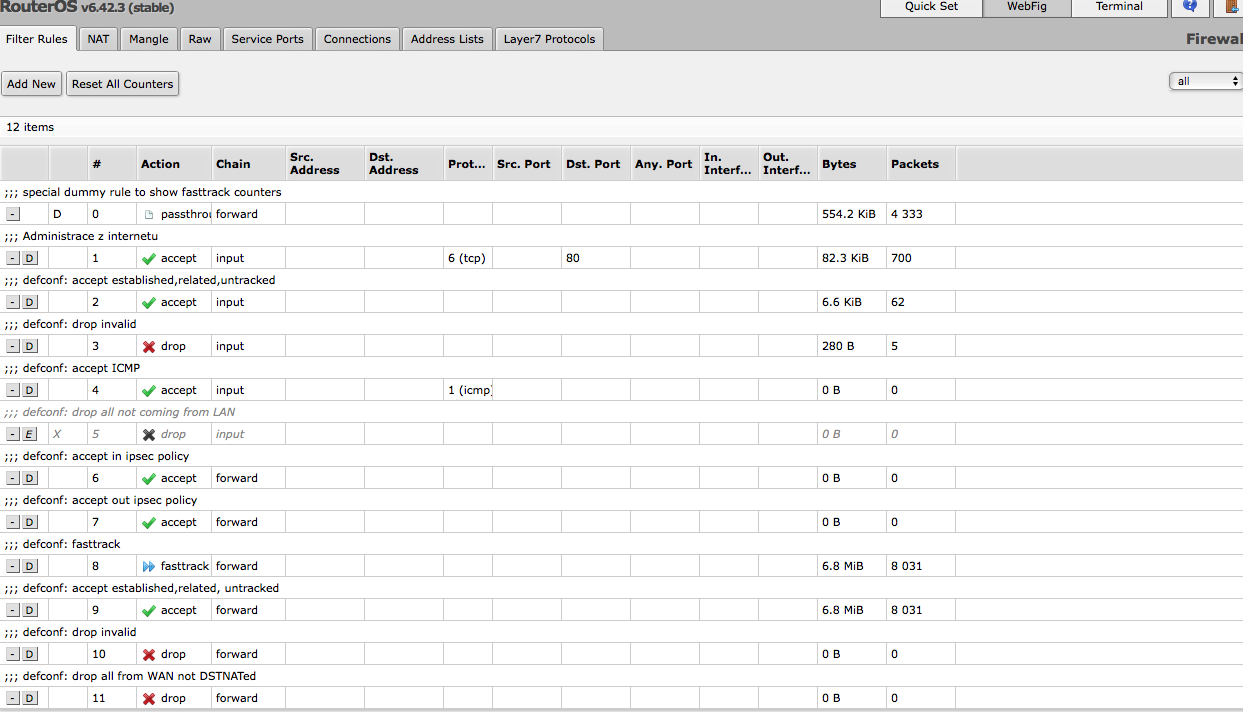The height and width of the screenshot is (712, 1243).
Task: Sort by the # column header
Action: pos(111,164)
